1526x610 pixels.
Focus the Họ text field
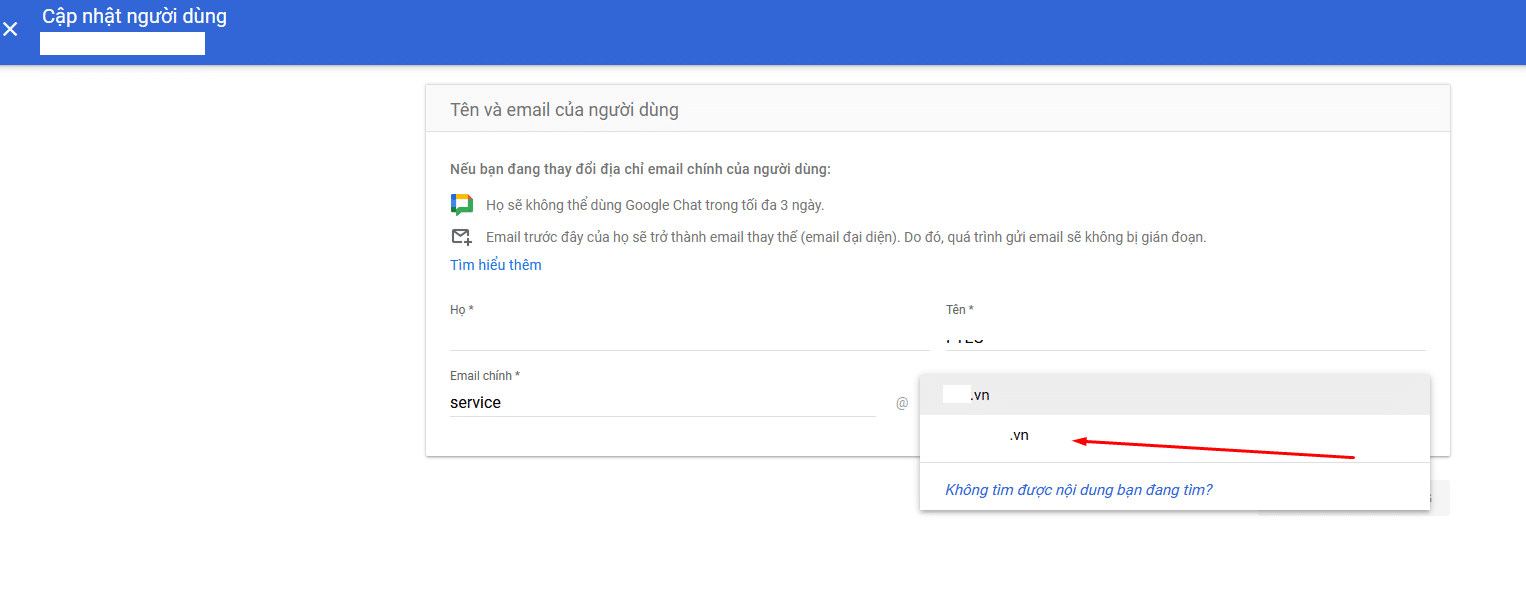point(689,337)
